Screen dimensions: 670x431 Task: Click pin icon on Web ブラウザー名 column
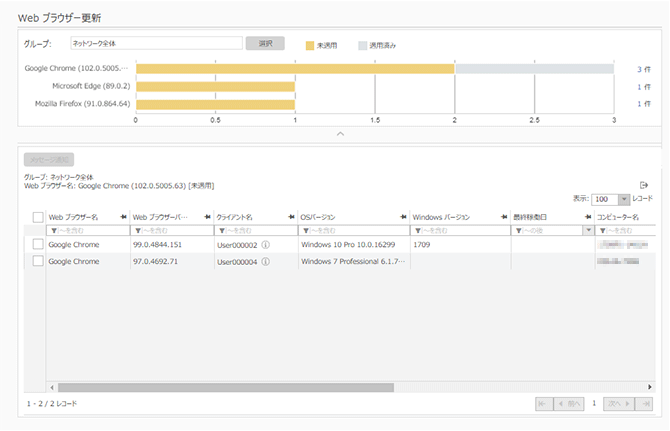coord(121,217)
